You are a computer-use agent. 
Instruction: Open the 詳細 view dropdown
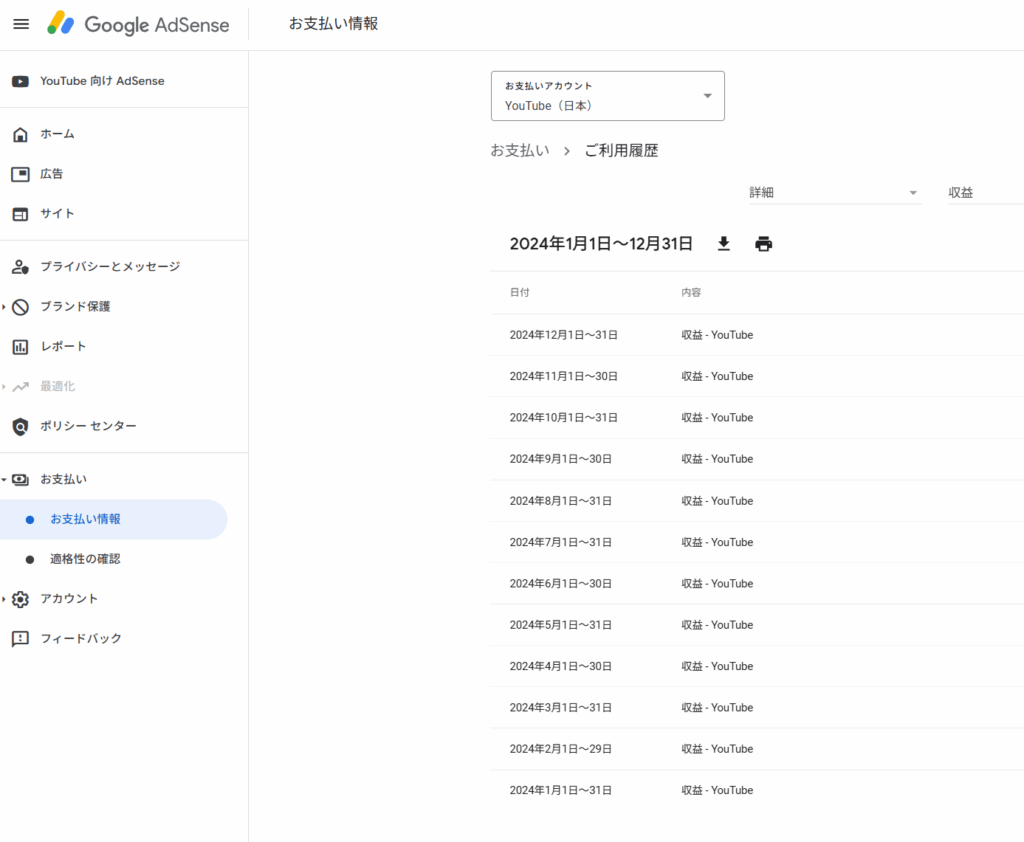(835, 193)
